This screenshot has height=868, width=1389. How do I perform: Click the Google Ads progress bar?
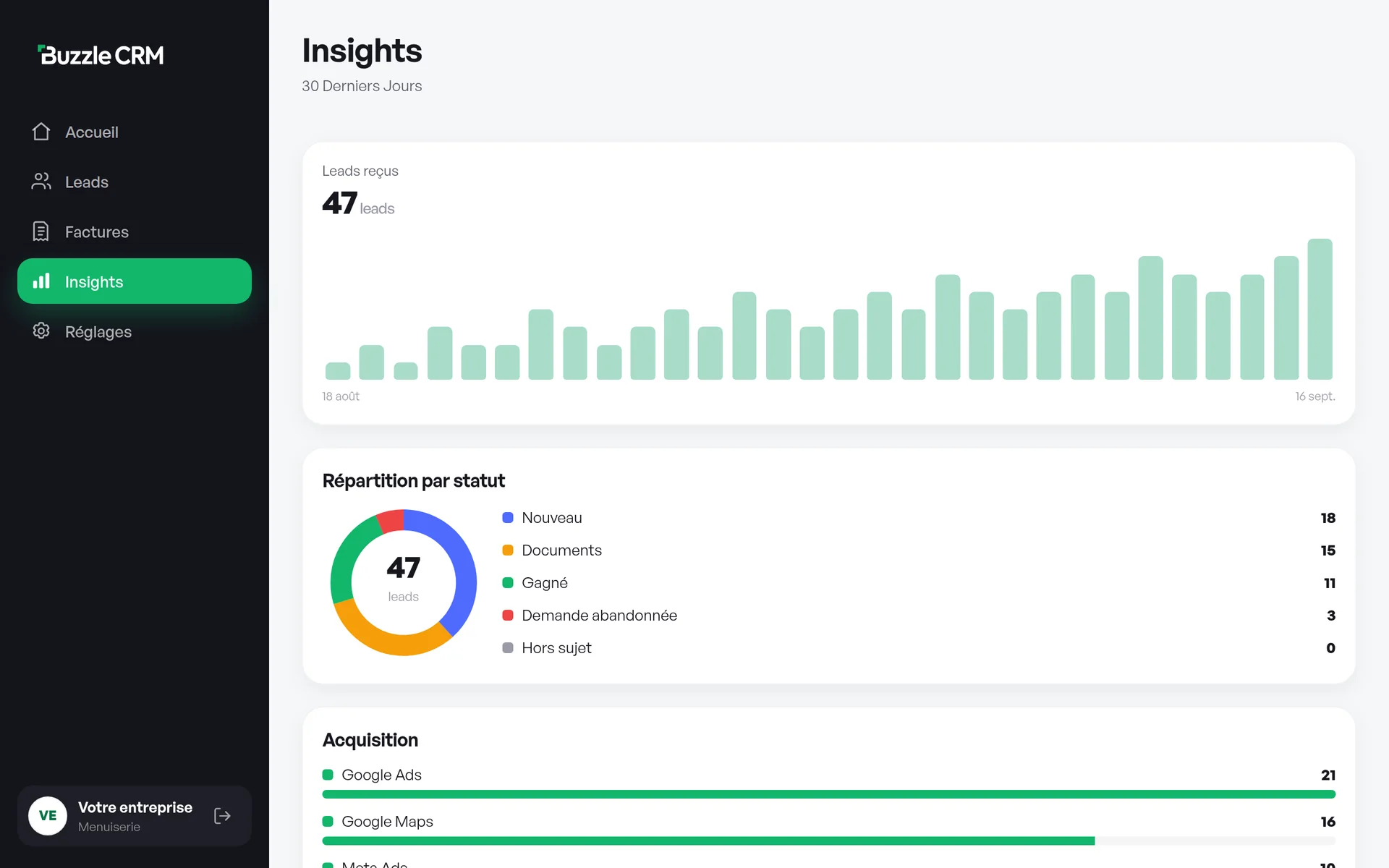click(x=829, y=794)
